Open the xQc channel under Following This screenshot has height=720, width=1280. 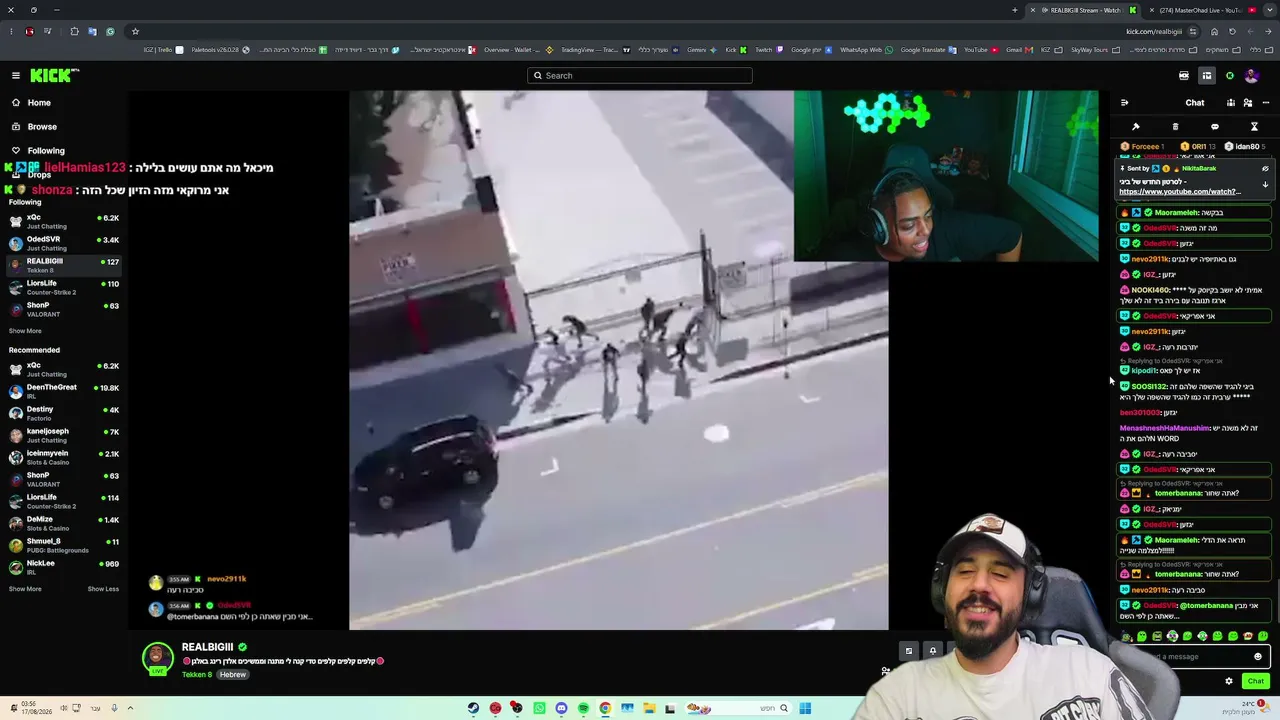[x=64, y=221]
